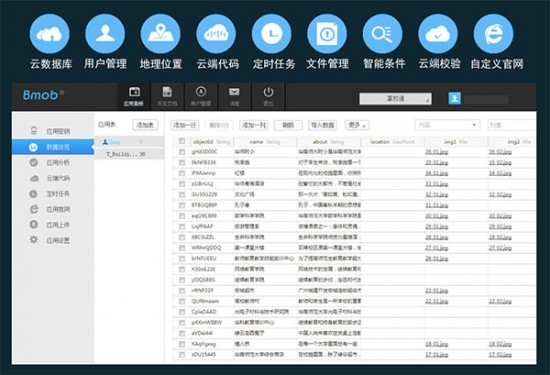
Task: Open the 开发文档 top tab
Action: (x=167, y=96)
